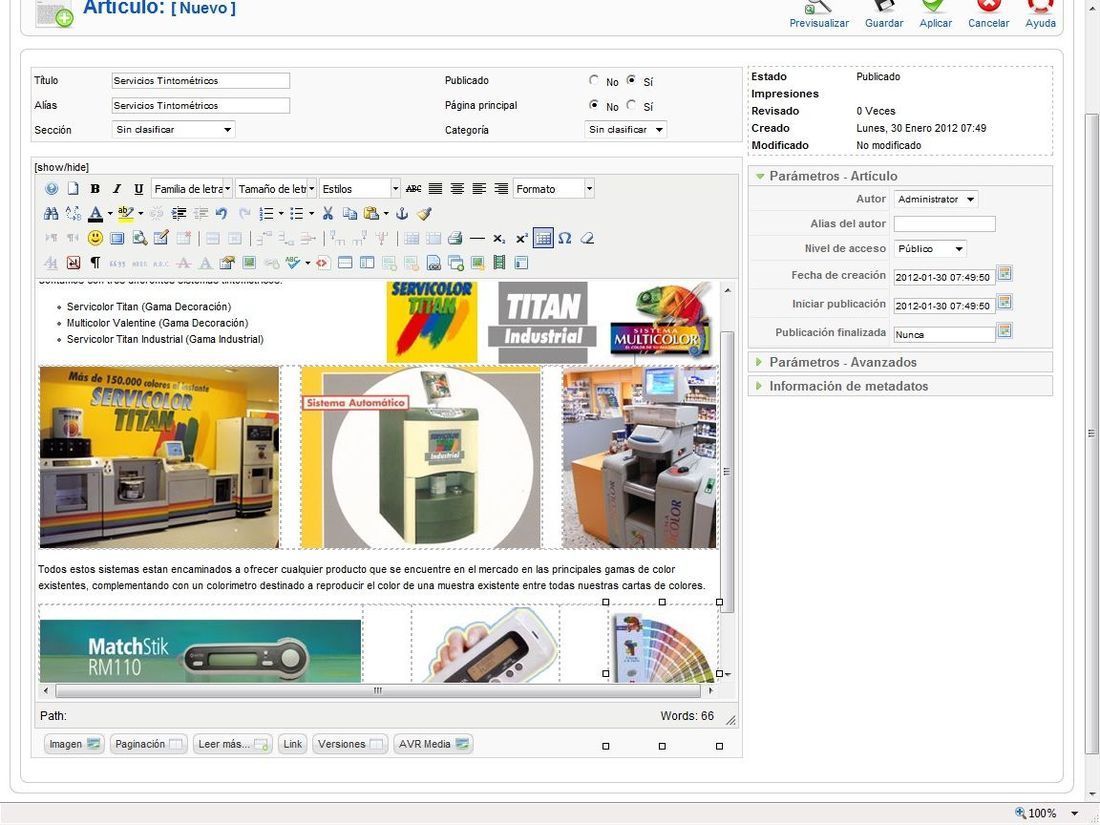This screenshot has width=1100, height=825.
Task: Click the Imagen button below editor
Action: tap(74, 744)
